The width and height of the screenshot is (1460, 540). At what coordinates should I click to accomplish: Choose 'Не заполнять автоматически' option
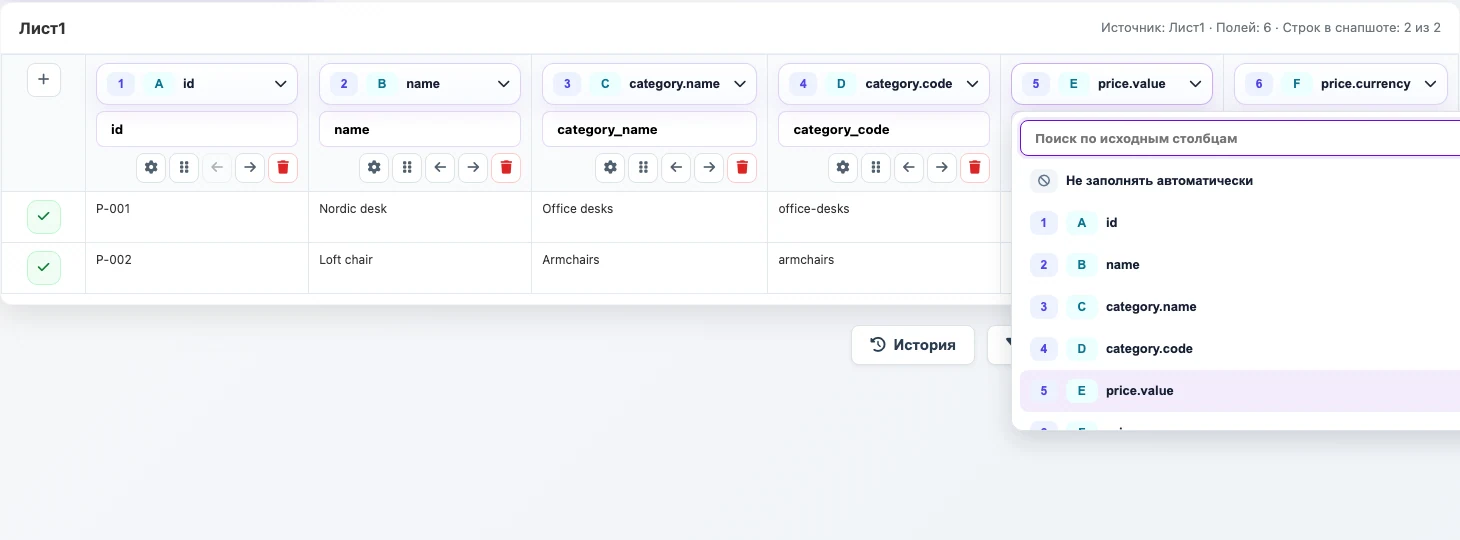1240,181
